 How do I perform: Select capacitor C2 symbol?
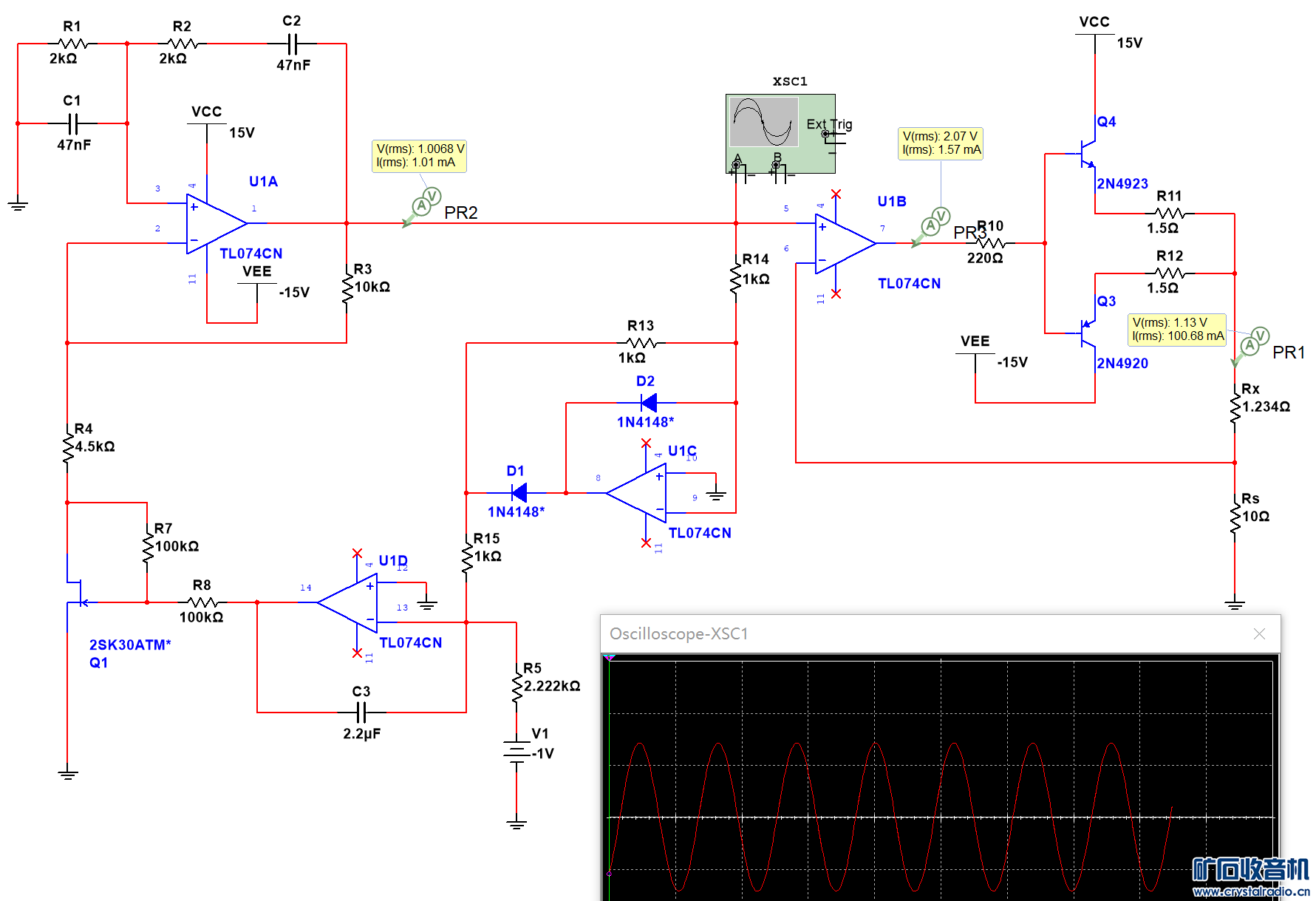[x=292, y=44]
